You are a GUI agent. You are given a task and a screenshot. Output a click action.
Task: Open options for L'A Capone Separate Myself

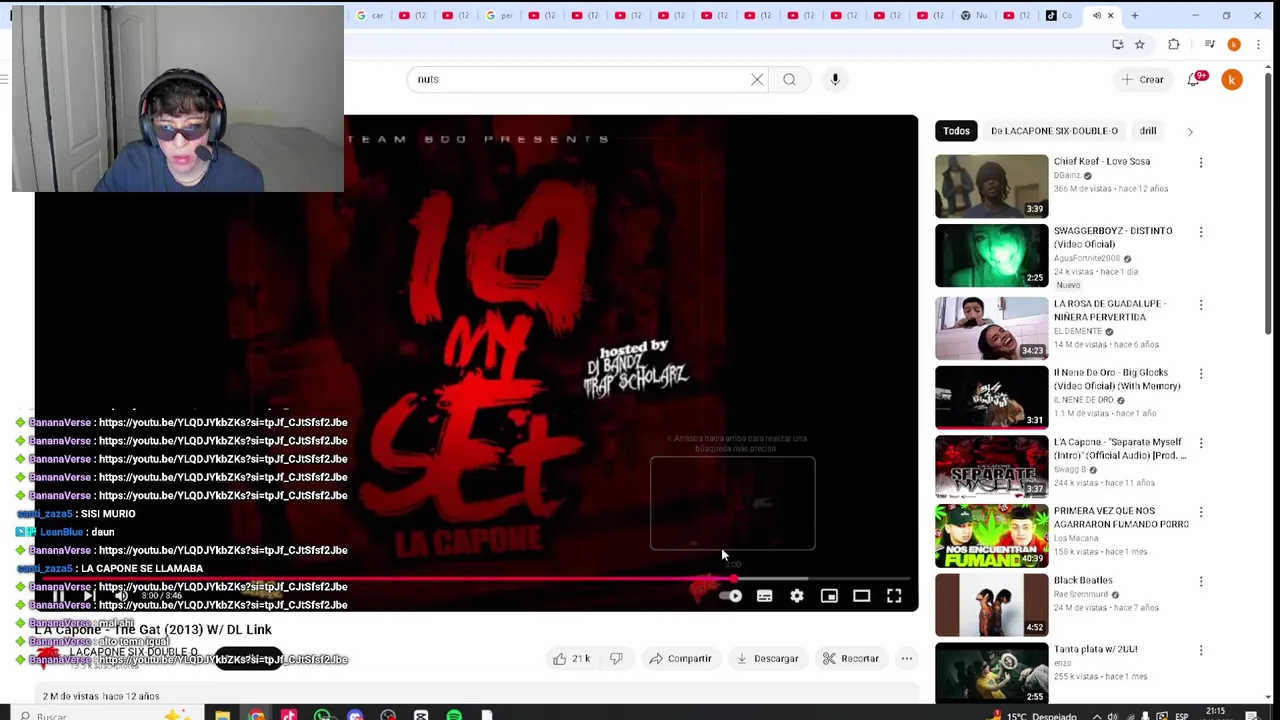1201,443
